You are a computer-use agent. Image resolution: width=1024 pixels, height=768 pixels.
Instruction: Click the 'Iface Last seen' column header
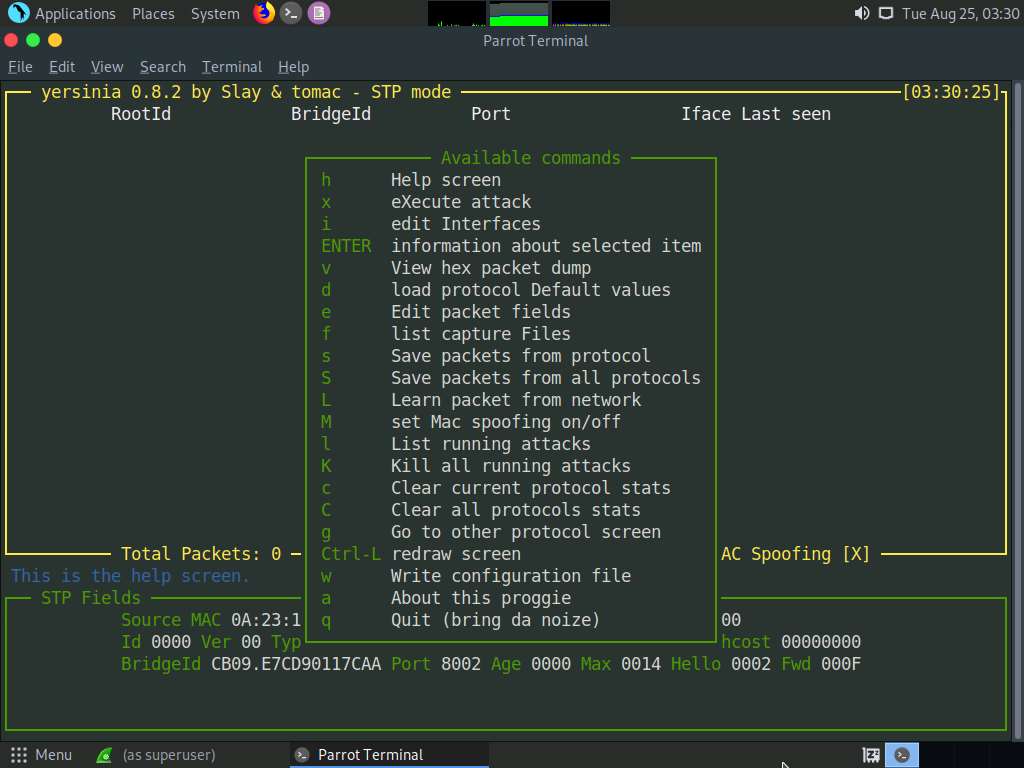point(756,114)
